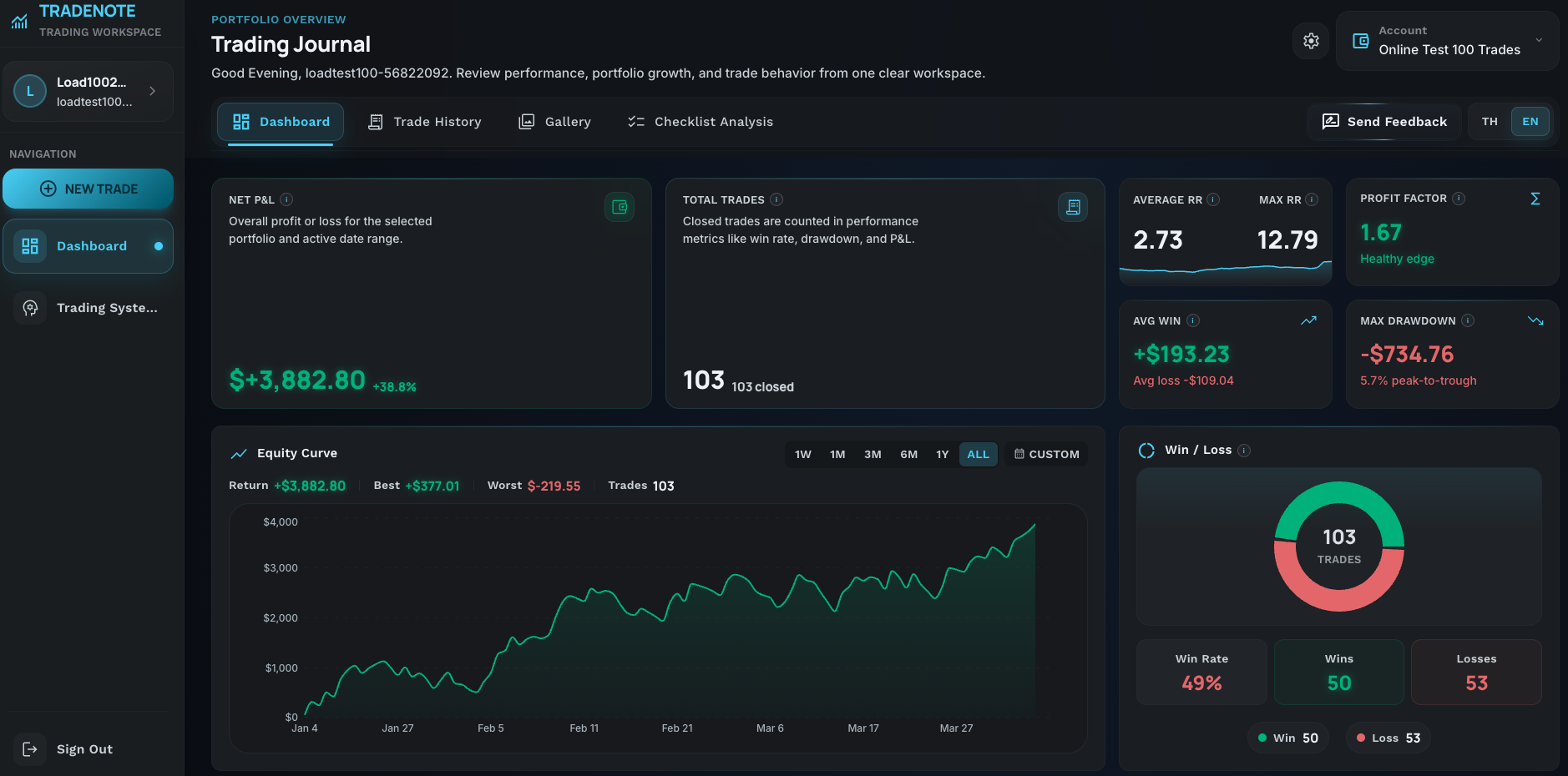1568x776 pixels.
Task: Open the settings gear icon
Action: (x=1311, y=40)
